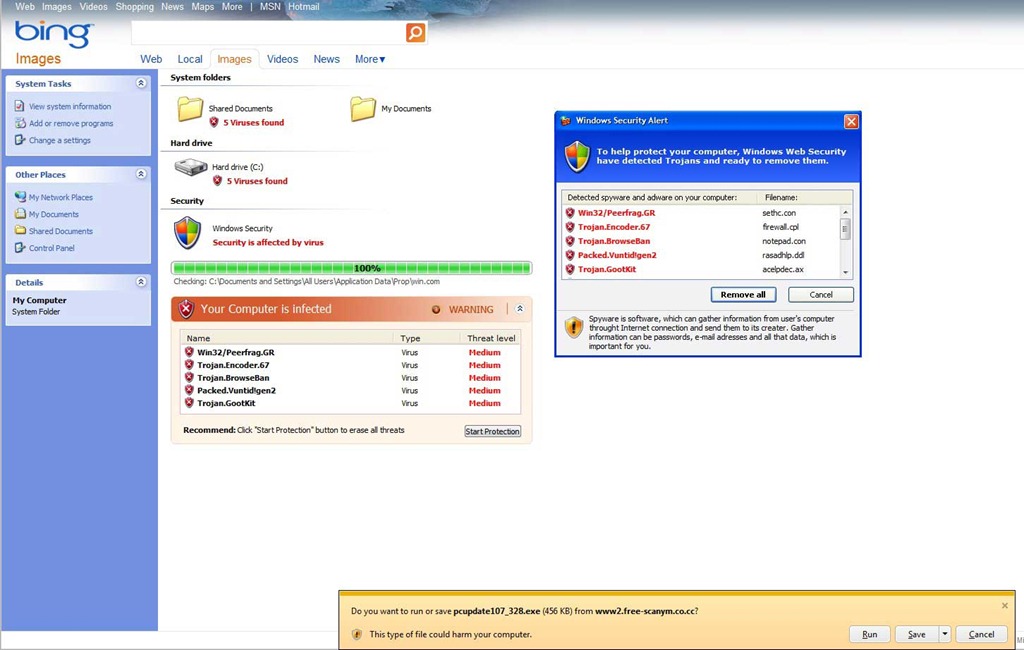
Task: Click the Control Panel icon
Action: 20,248
